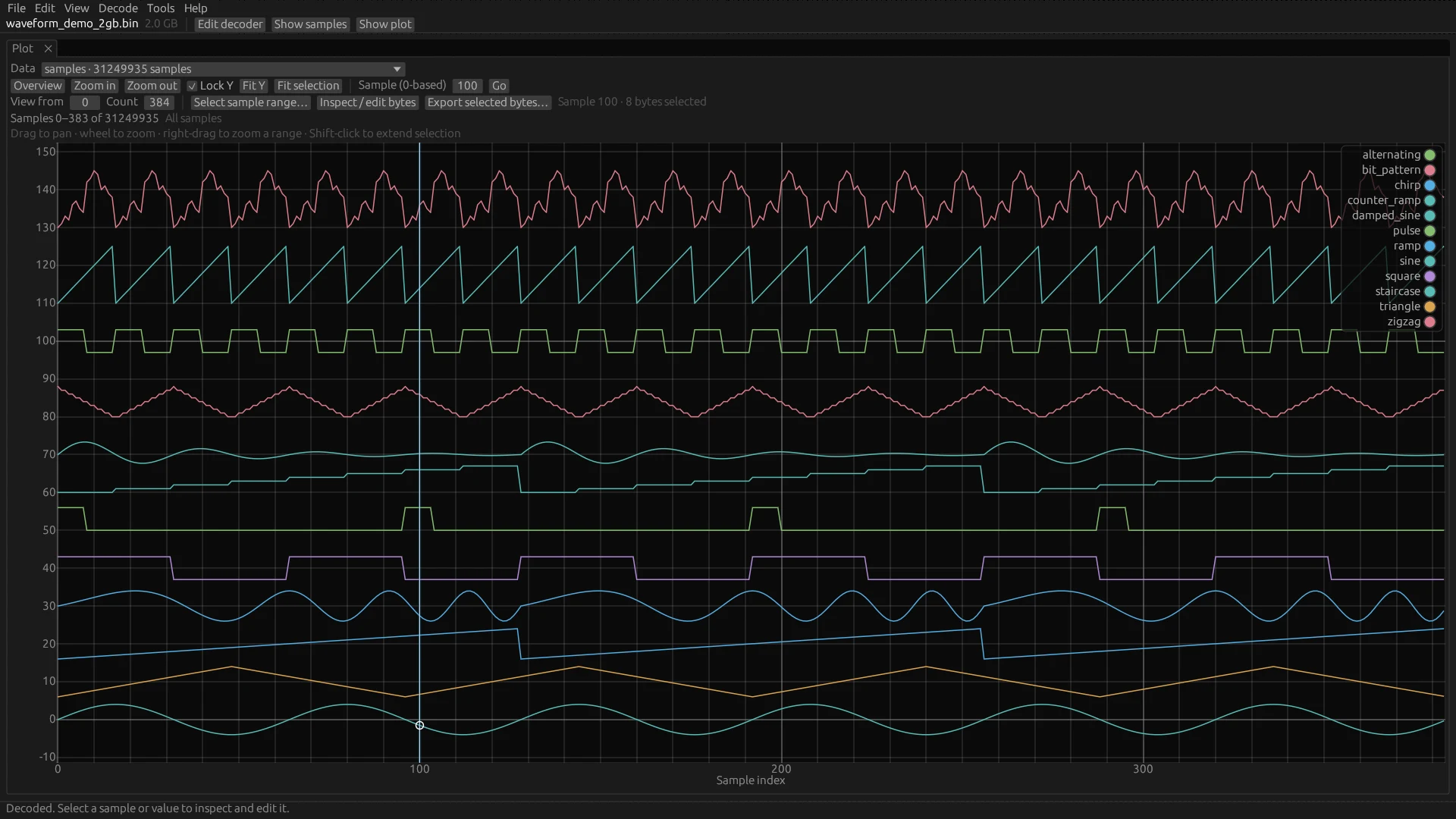Toggle alternating series color dot in legend
The width and height of the screenshot is (1456, 819).
coord(1429,155)
